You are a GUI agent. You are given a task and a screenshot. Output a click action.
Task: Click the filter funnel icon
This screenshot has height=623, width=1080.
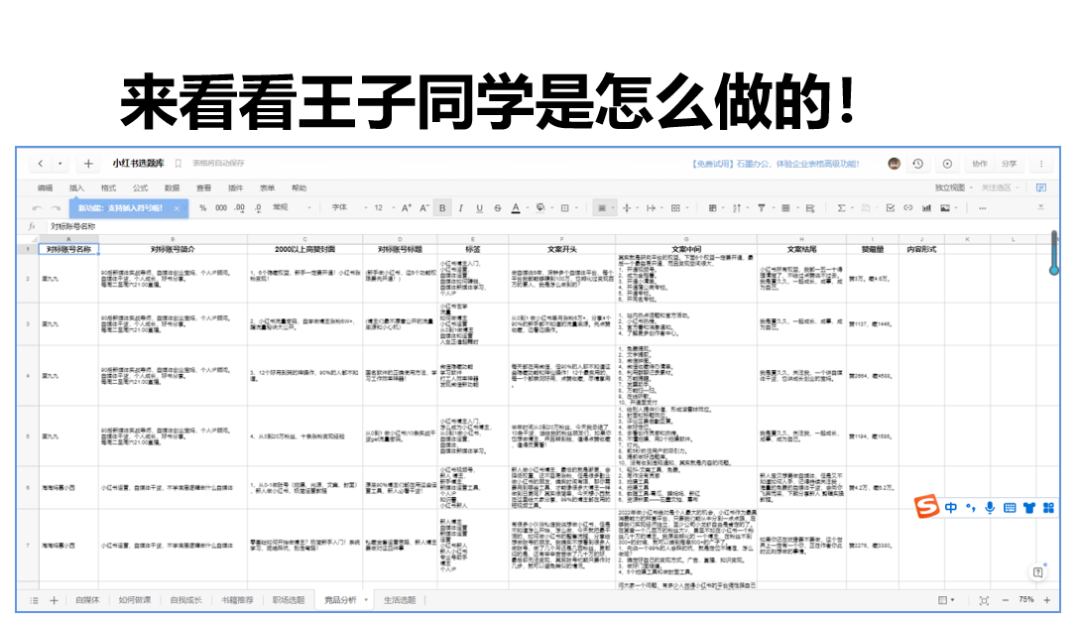pos(760,208)
